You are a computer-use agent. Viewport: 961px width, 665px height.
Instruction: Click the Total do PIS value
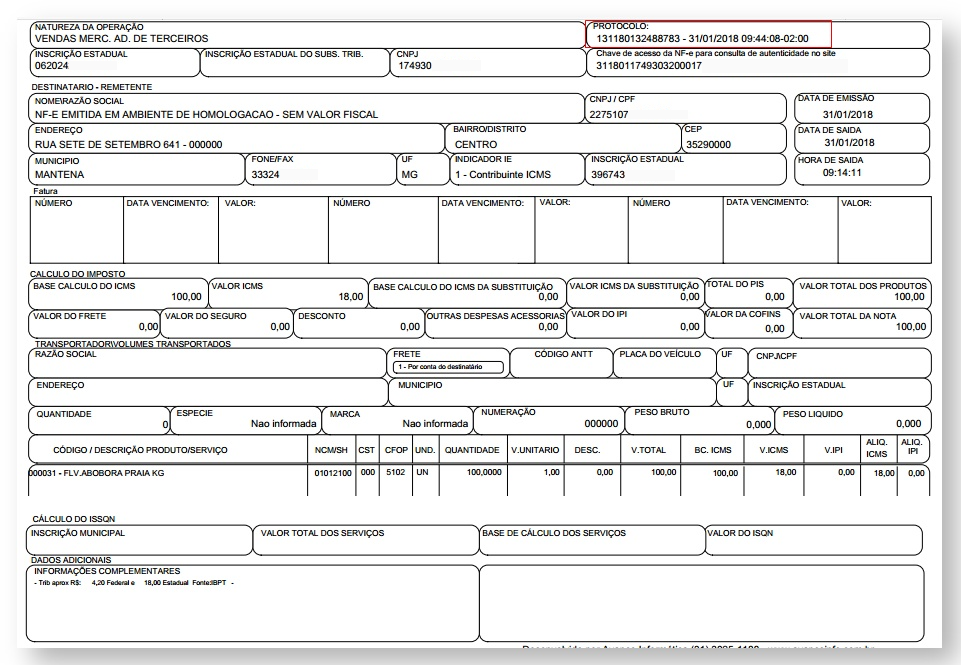(775, 297)
